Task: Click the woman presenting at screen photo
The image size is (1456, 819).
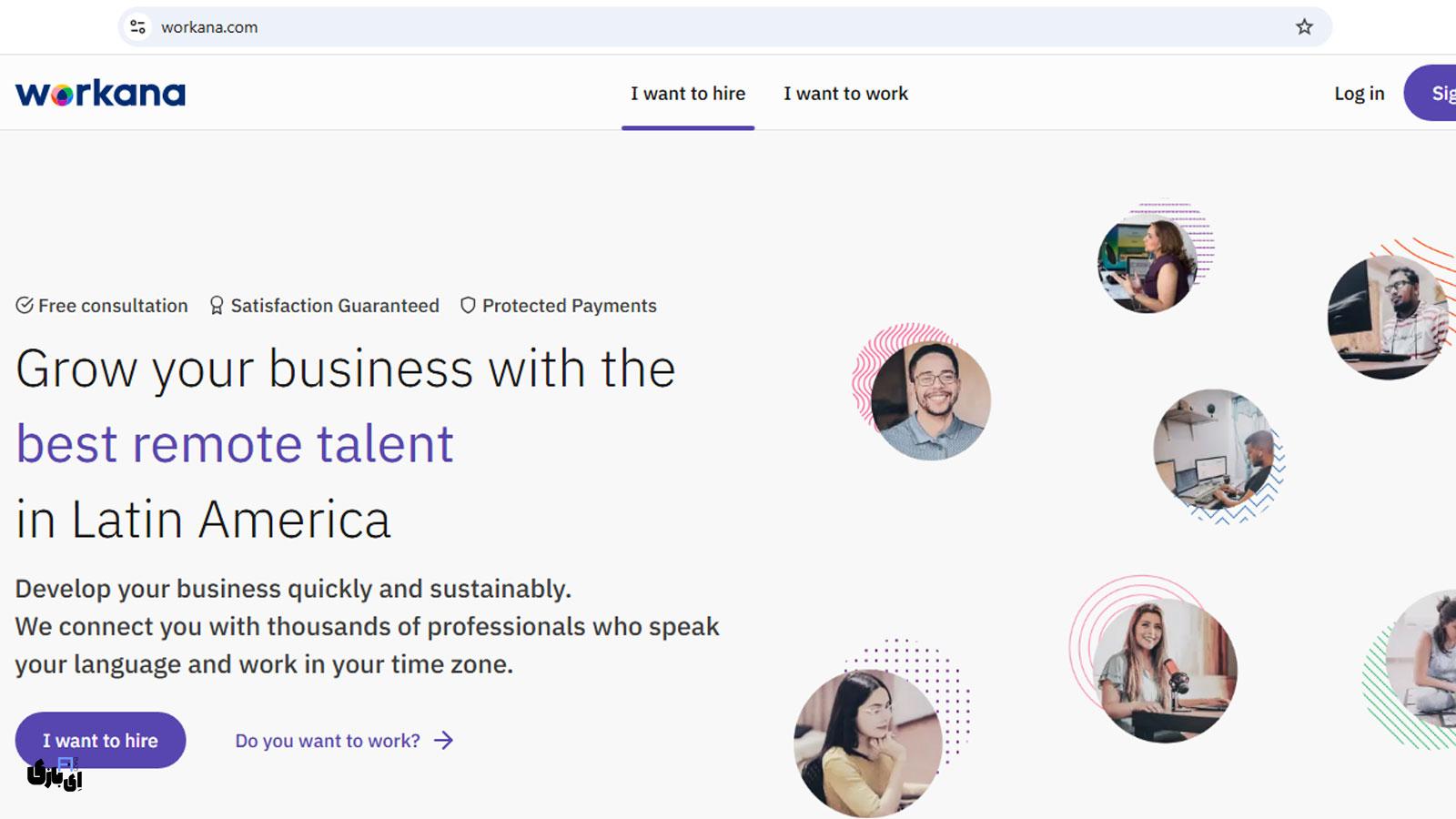Action: pyautogui.click(x=1147, y=265)
